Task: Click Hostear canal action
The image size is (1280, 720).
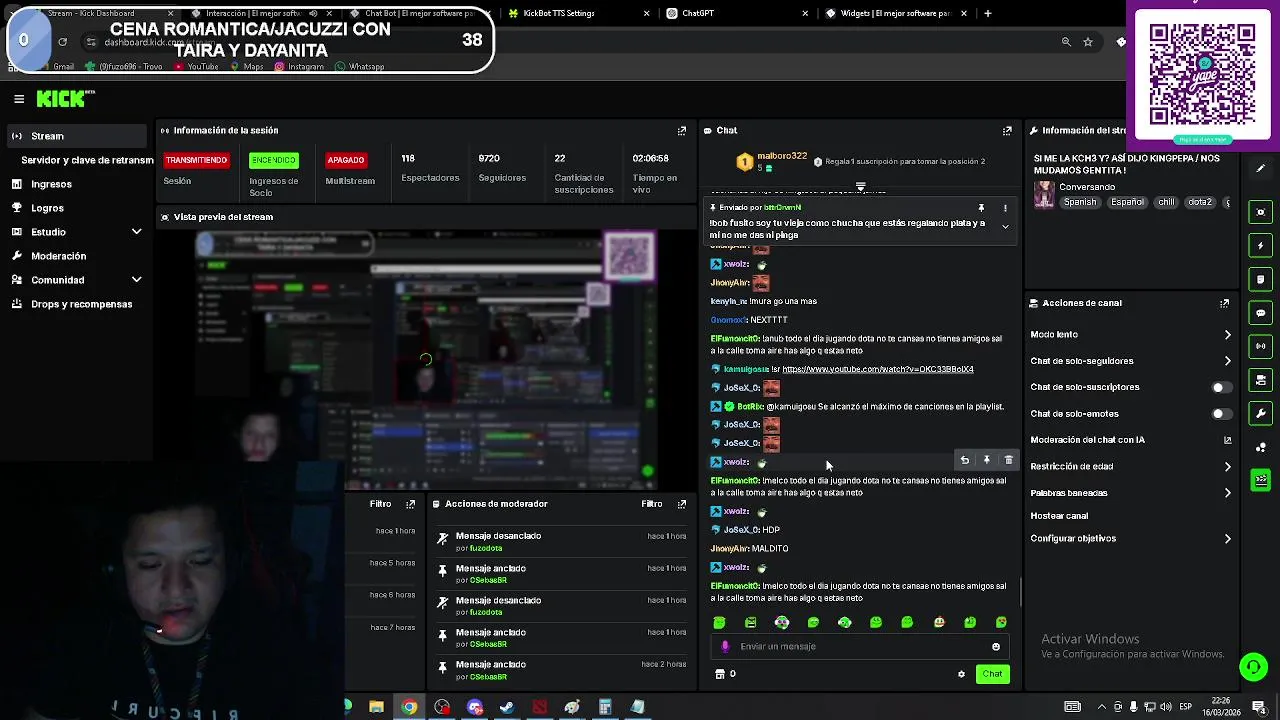Action: 1059,516
